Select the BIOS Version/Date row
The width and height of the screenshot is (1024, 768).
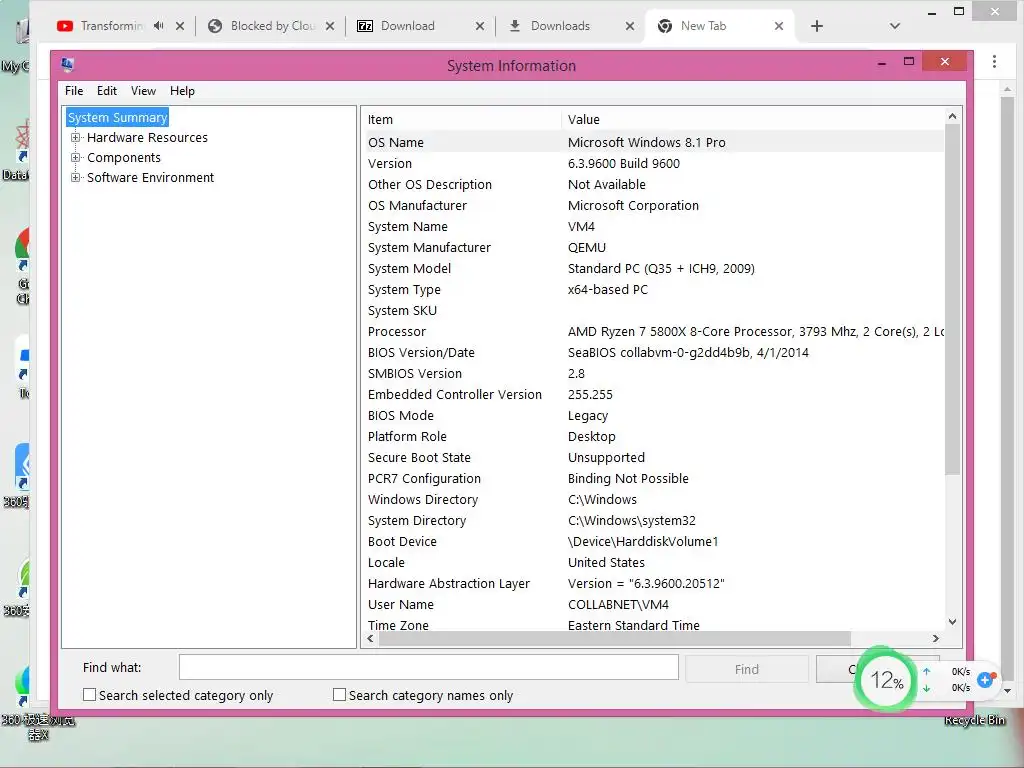pos(653,353)
